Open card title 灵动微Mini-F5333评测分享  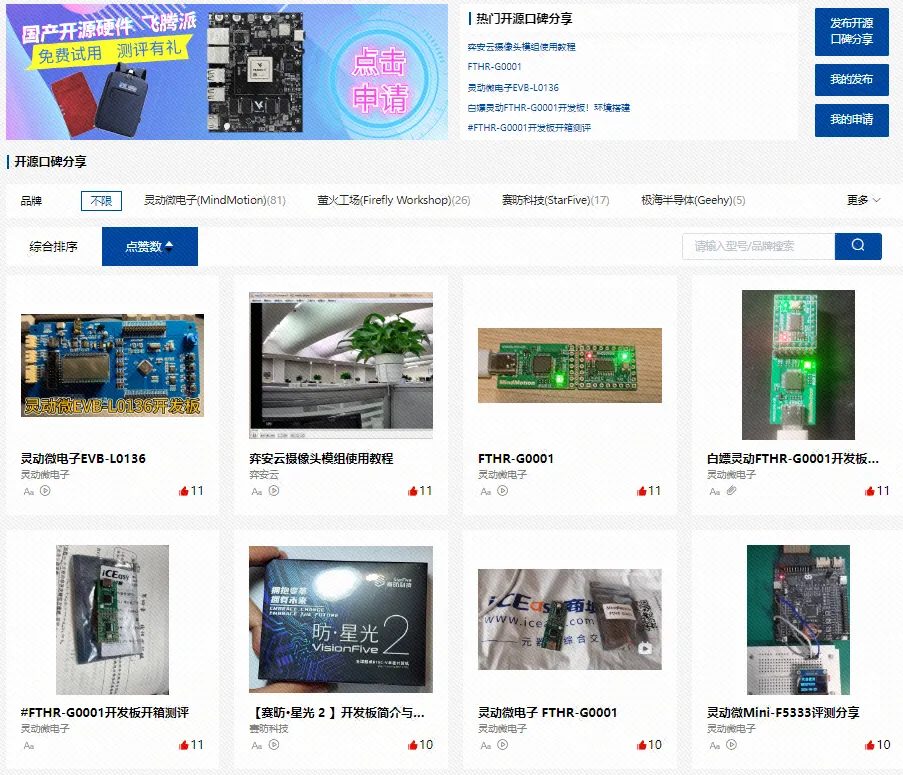click(783, 712)
